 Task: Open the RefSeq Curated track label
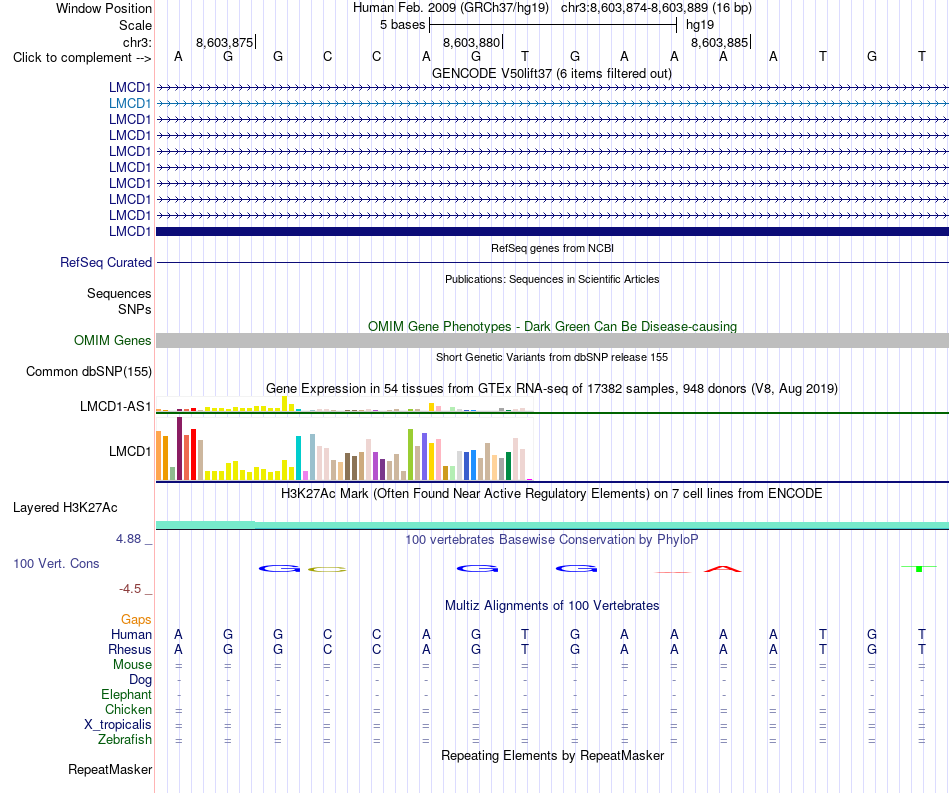coord(106,262)
